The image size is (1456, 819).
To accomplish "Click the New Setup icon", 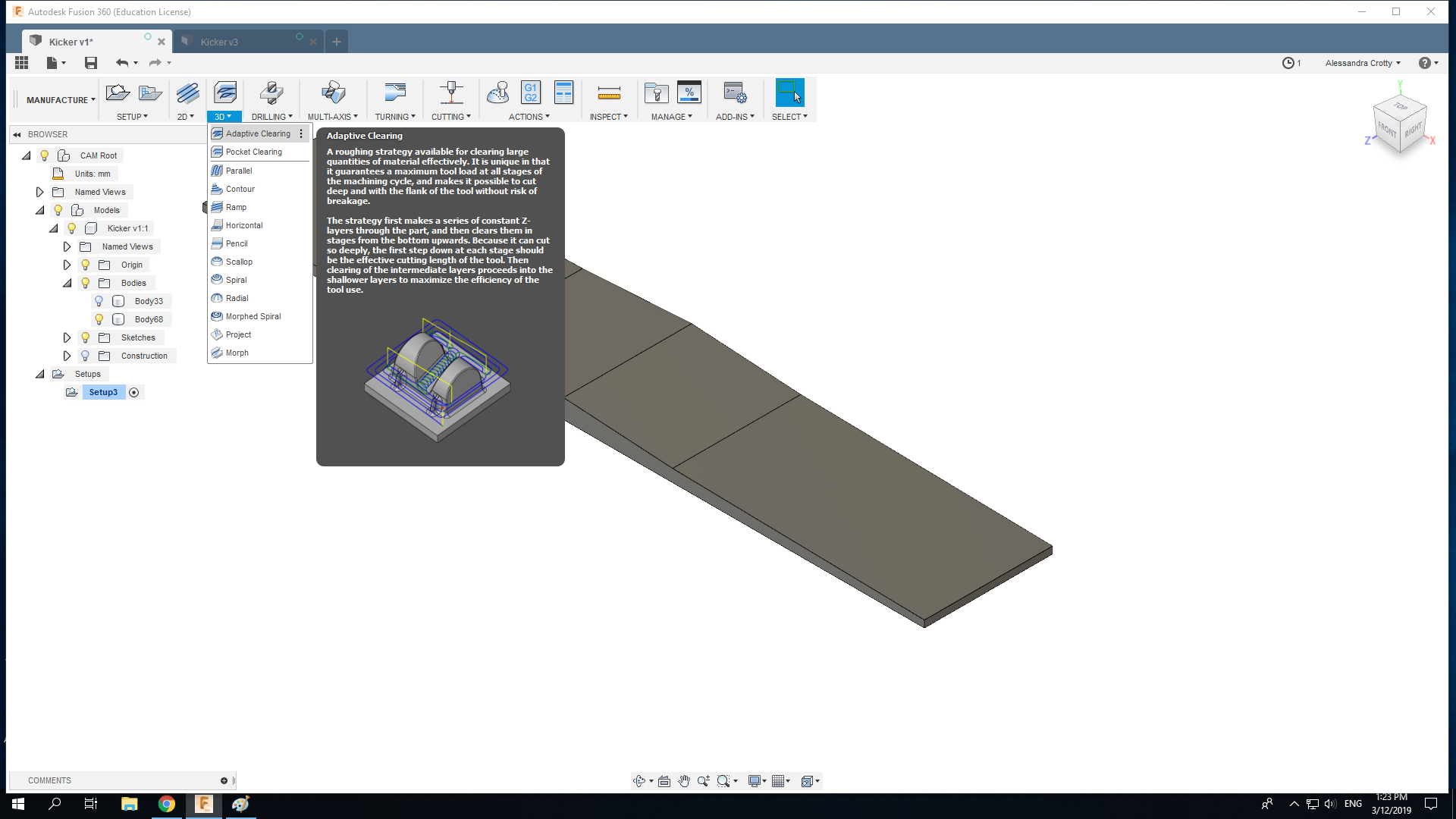I will tap(118, 93).
